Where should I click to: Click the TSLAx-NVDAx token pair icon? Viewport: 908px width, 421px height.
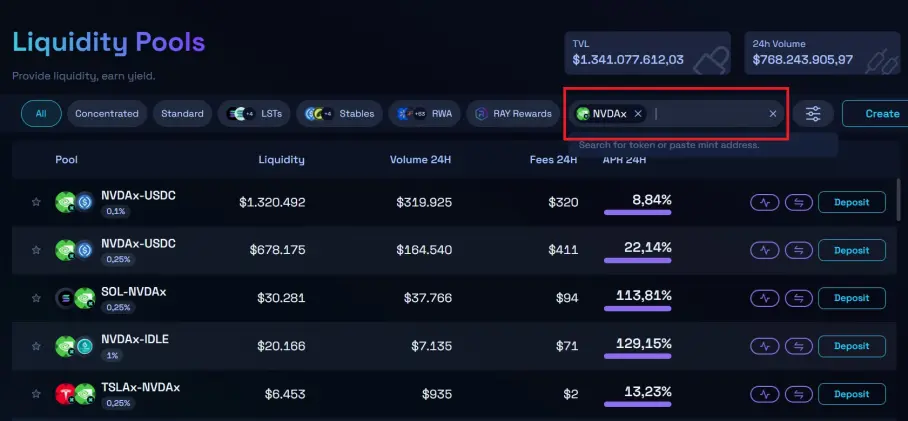coord(75,394)
